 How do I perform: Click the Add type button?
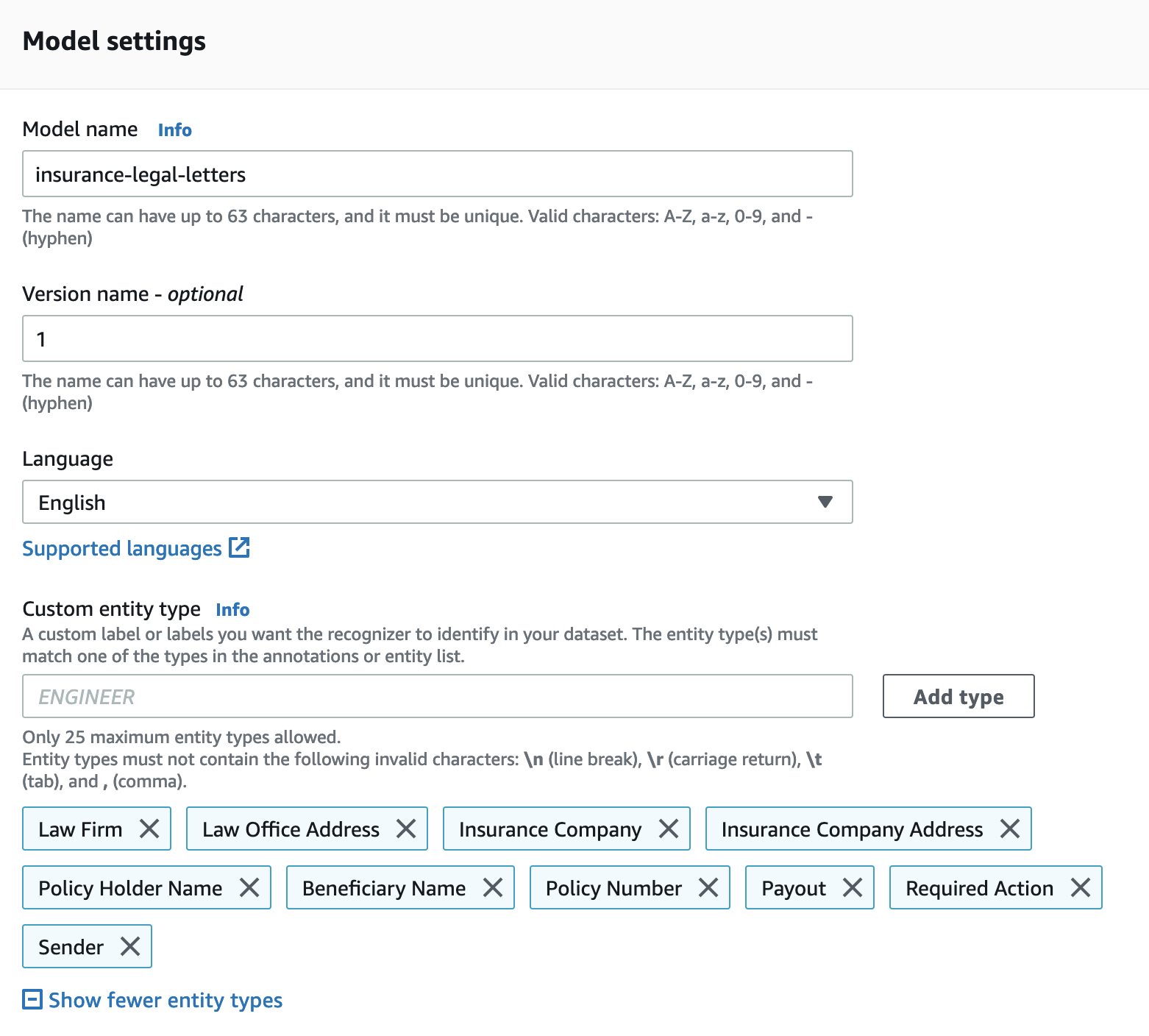click(958, 697)
